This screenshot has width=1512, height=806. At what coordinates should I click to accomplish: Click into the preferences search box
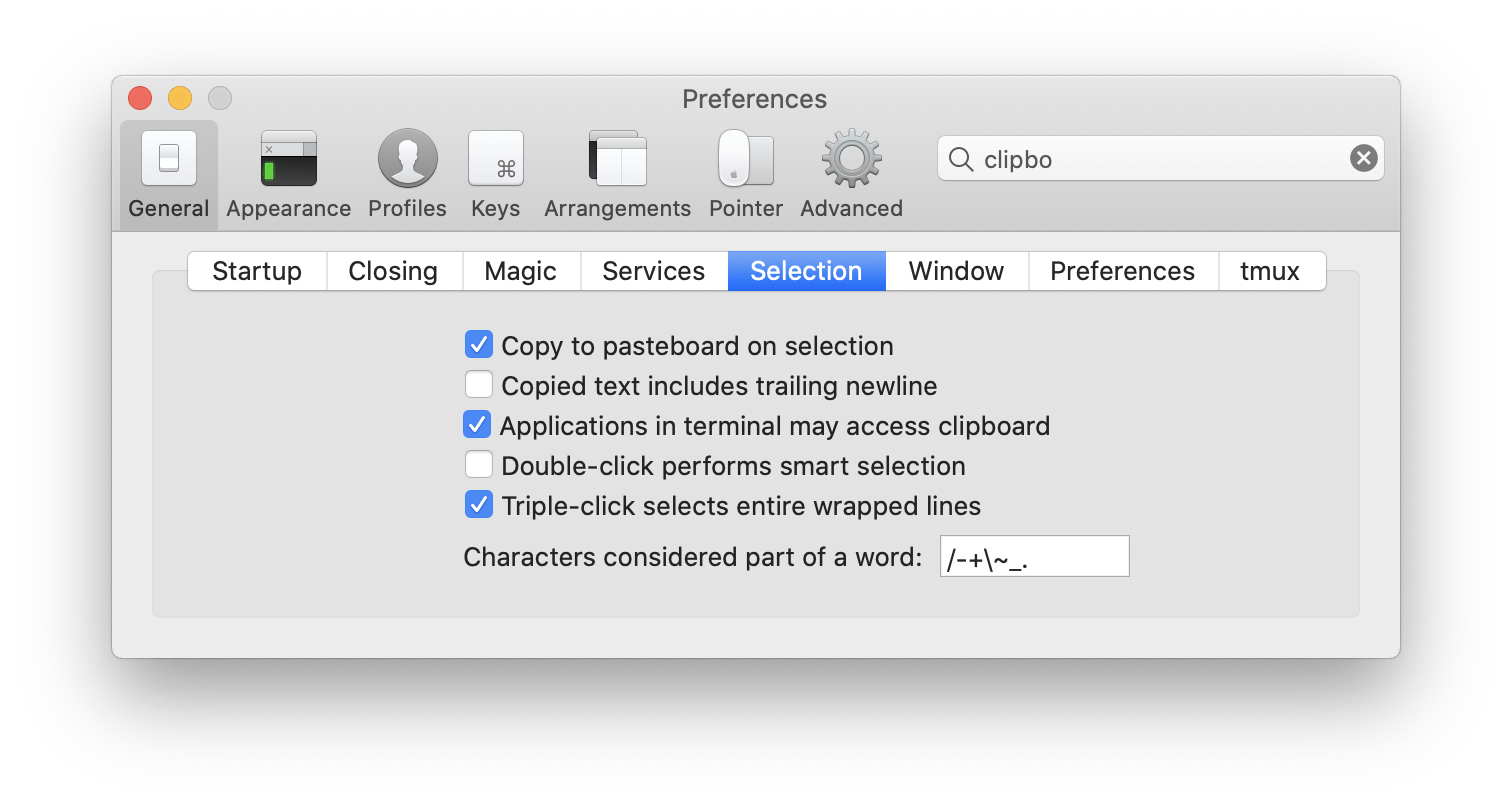[1150, 159]
